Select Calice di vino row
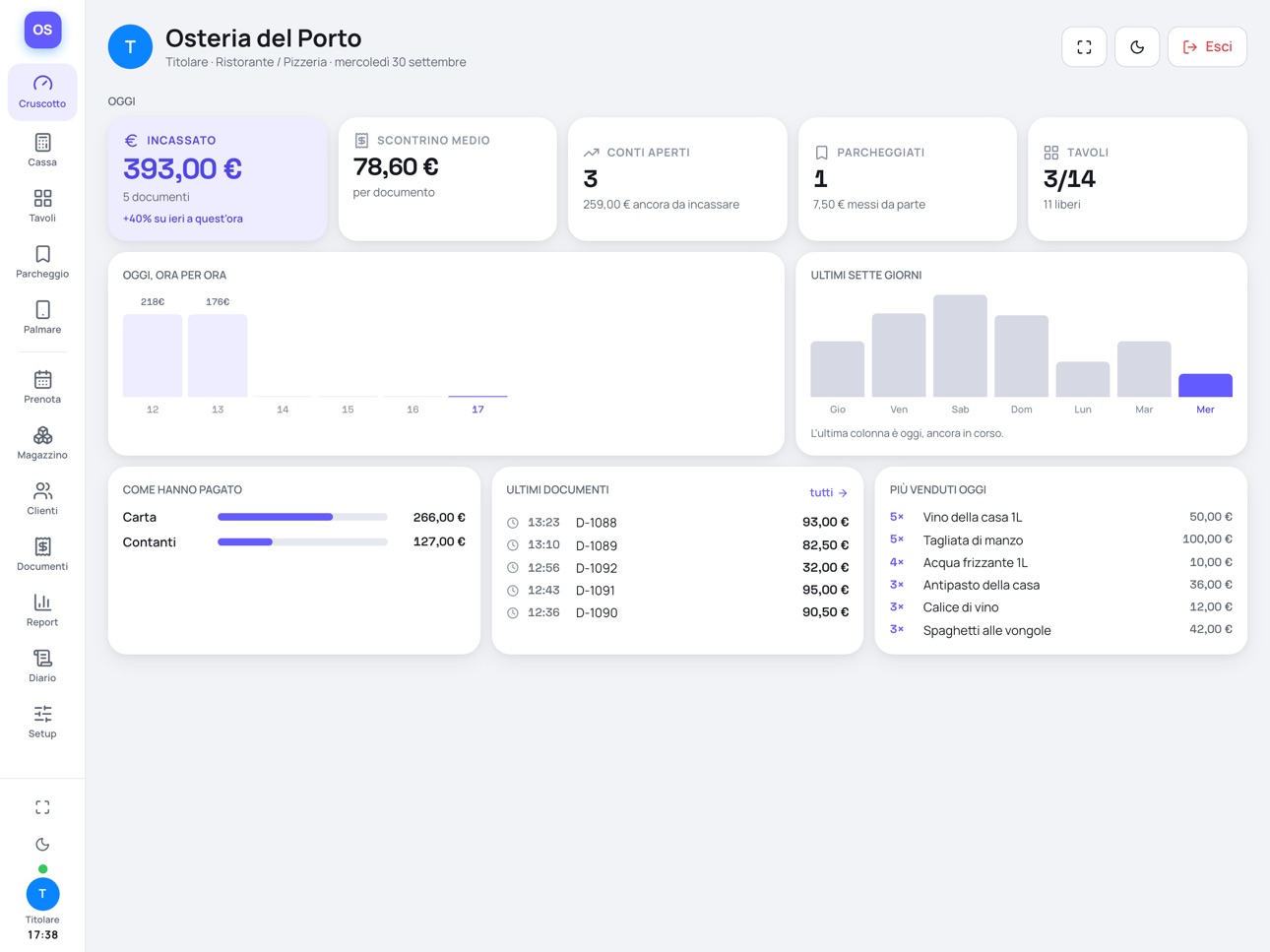 1060,607
